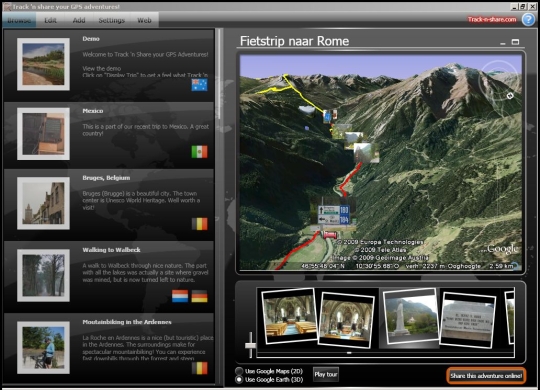
Task: Click the Walking to Walbeck title
Action: click(111, 250)
